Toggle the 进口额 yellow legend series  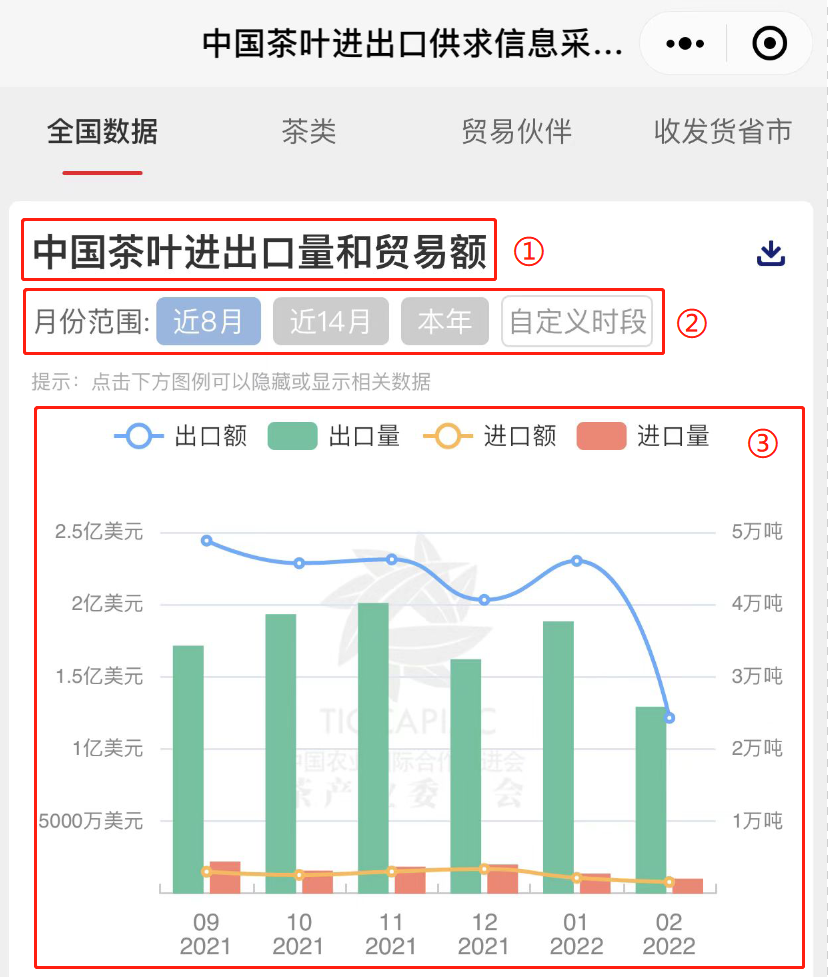(490, 436)
